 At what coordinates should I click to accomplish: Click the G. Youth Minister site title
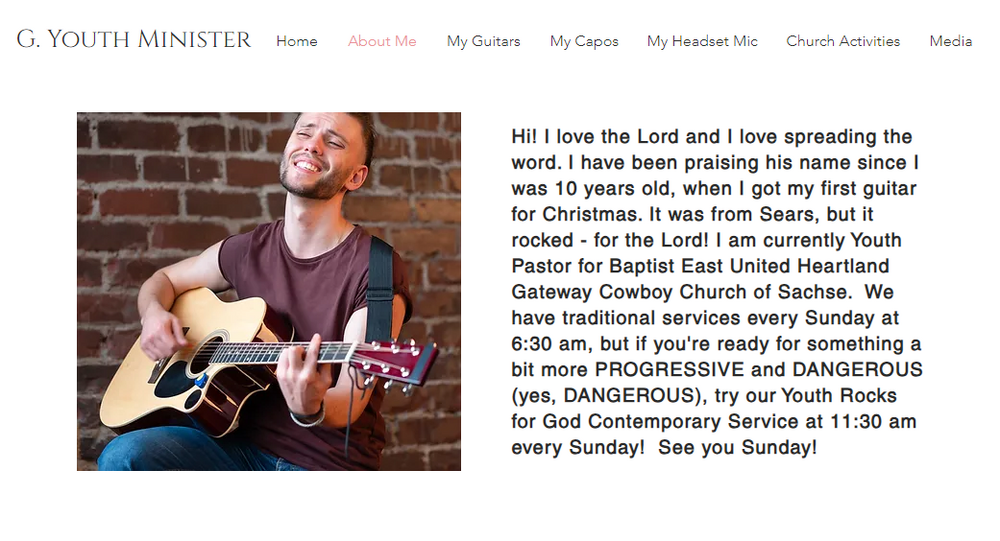134,40
